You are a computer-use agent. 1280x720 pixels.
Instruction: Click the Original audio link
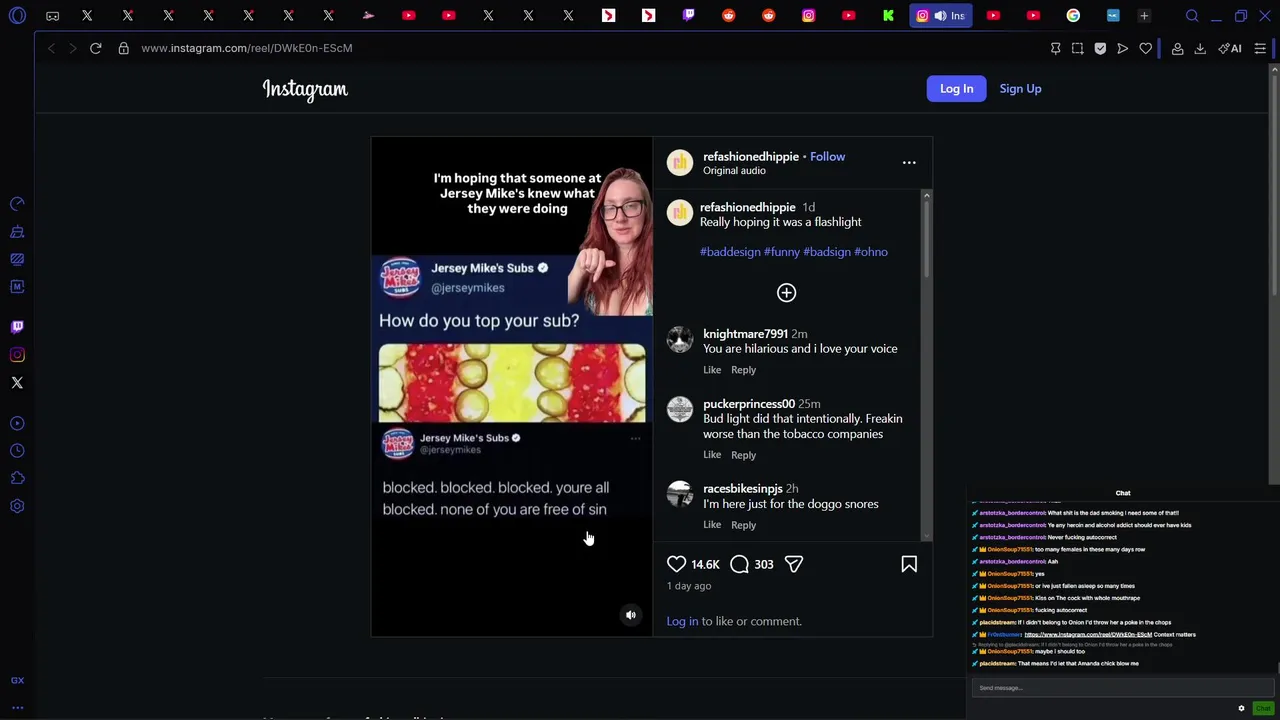(734, 171)
